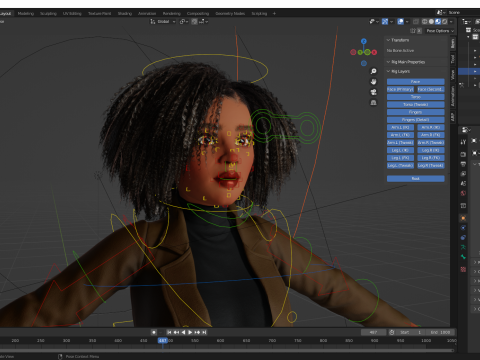Toggle the camera view icon
The image size is (480, 360).
pos(373,92)
